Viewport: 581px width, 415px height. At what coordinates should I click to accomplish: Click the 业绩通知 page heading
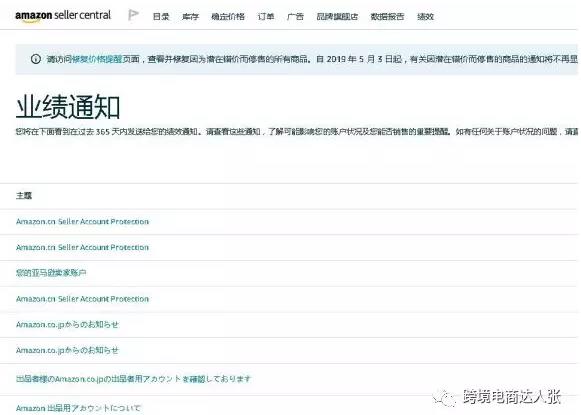68,107
